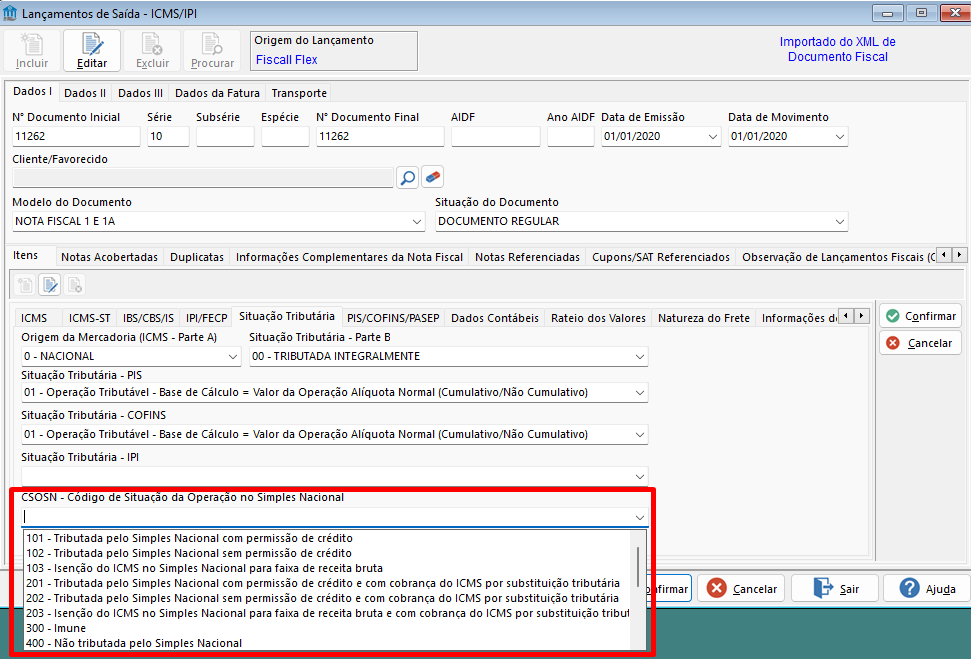The width and height of the screenshot is (971, 659).
Task: Open the Natureza do Frete sub-tab
Action: coord(703,318)
